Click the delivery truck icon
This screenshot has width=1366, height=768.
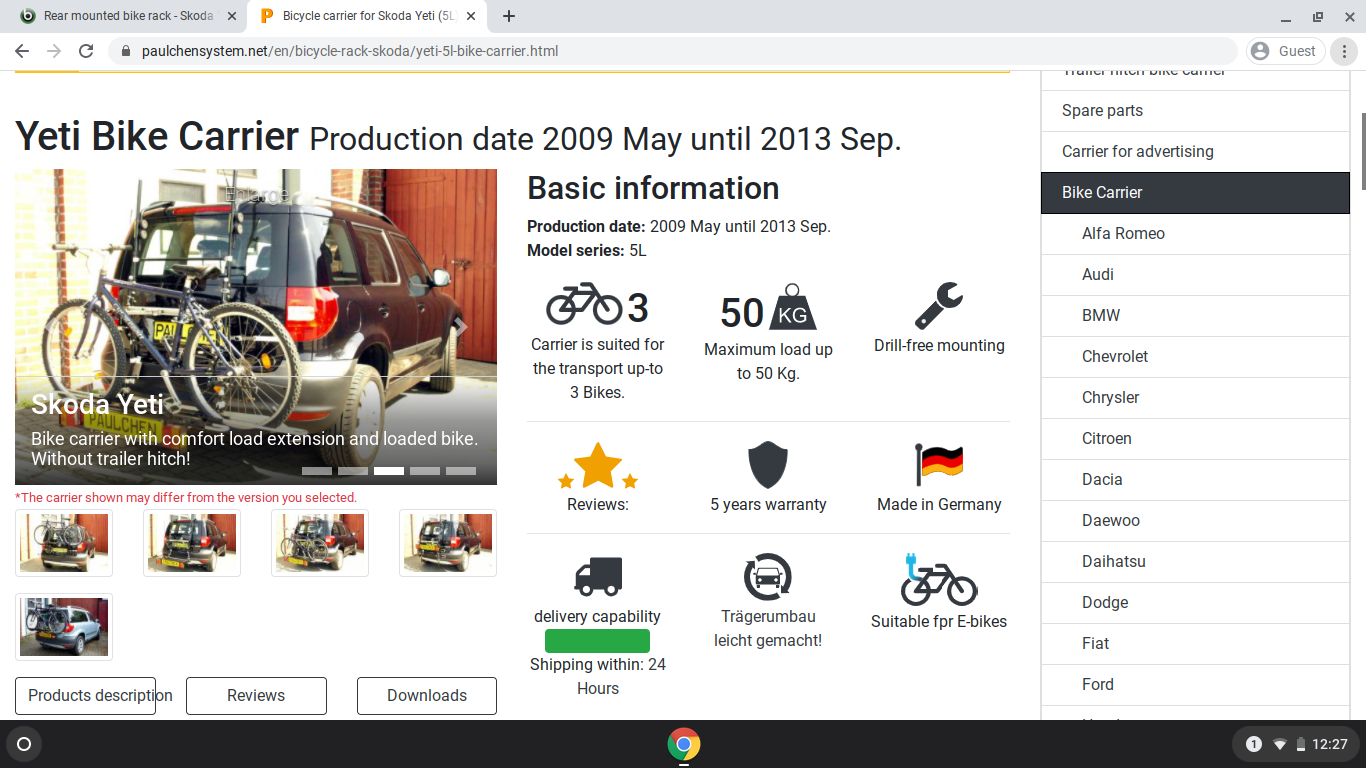click(598, 576)
